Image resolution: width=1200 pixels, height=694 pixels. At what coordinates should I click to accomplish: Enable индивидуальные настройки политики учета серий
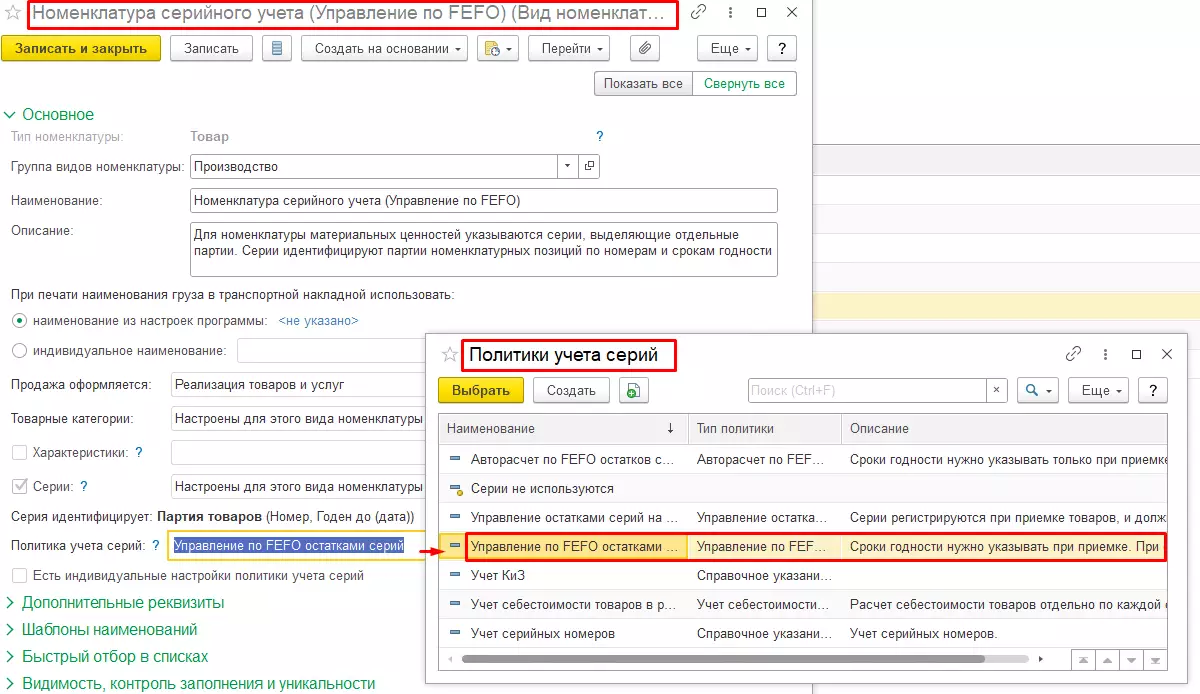pos(19,576)
